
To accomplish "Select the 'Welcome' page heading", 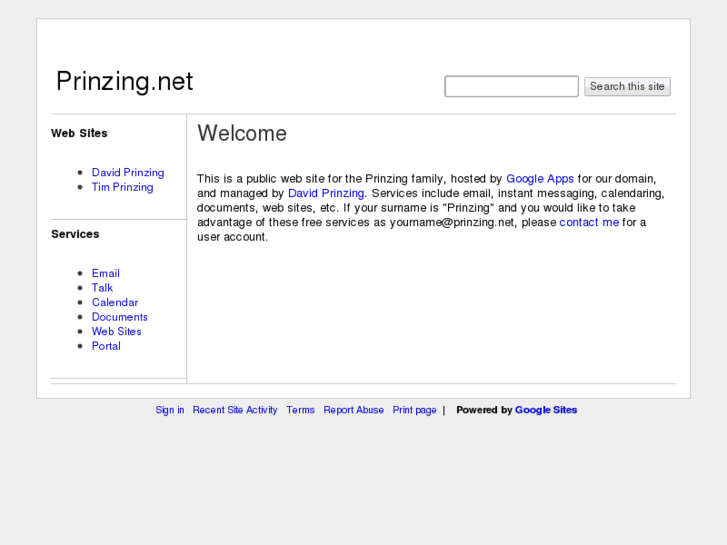I will click(x=242, y=133).
